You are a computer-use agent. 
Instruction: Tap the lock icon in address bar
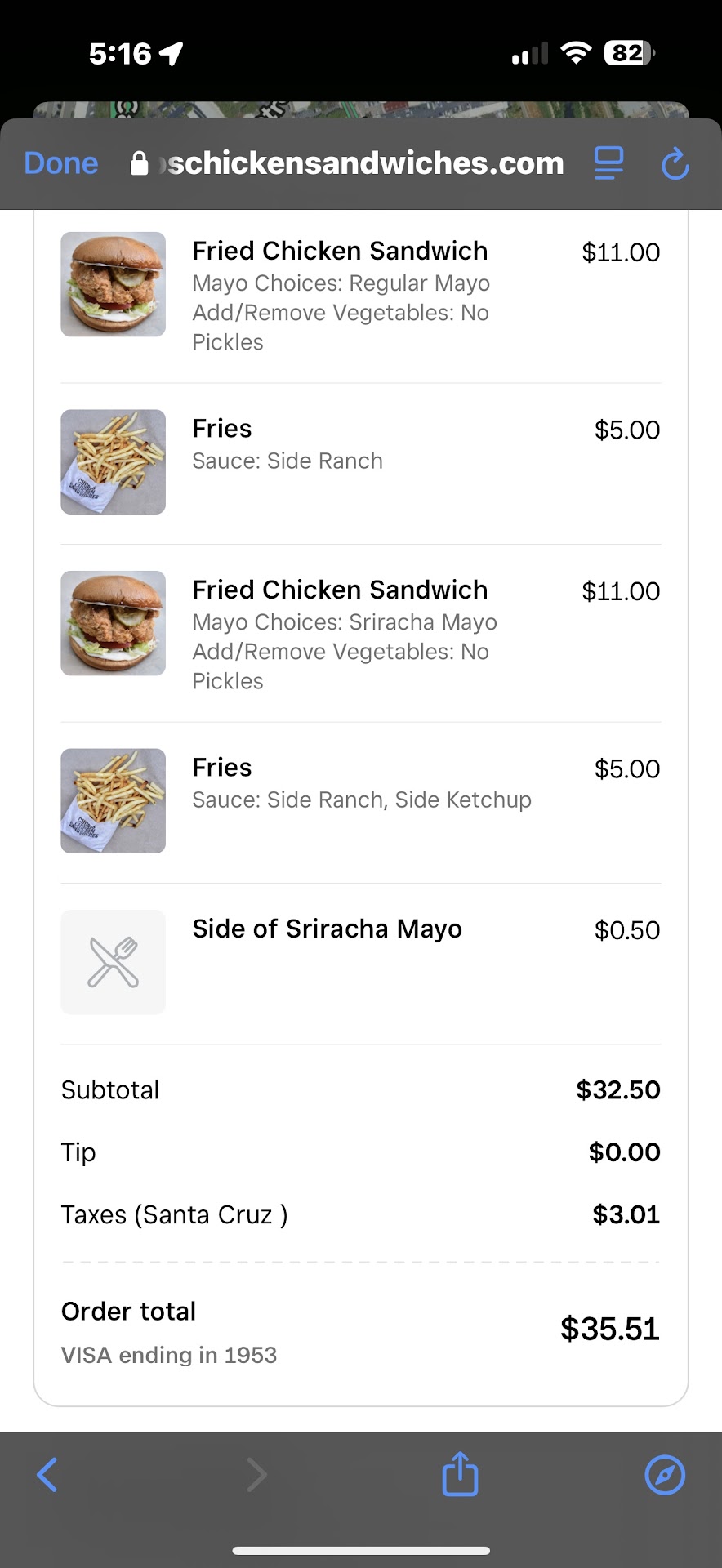140,163
